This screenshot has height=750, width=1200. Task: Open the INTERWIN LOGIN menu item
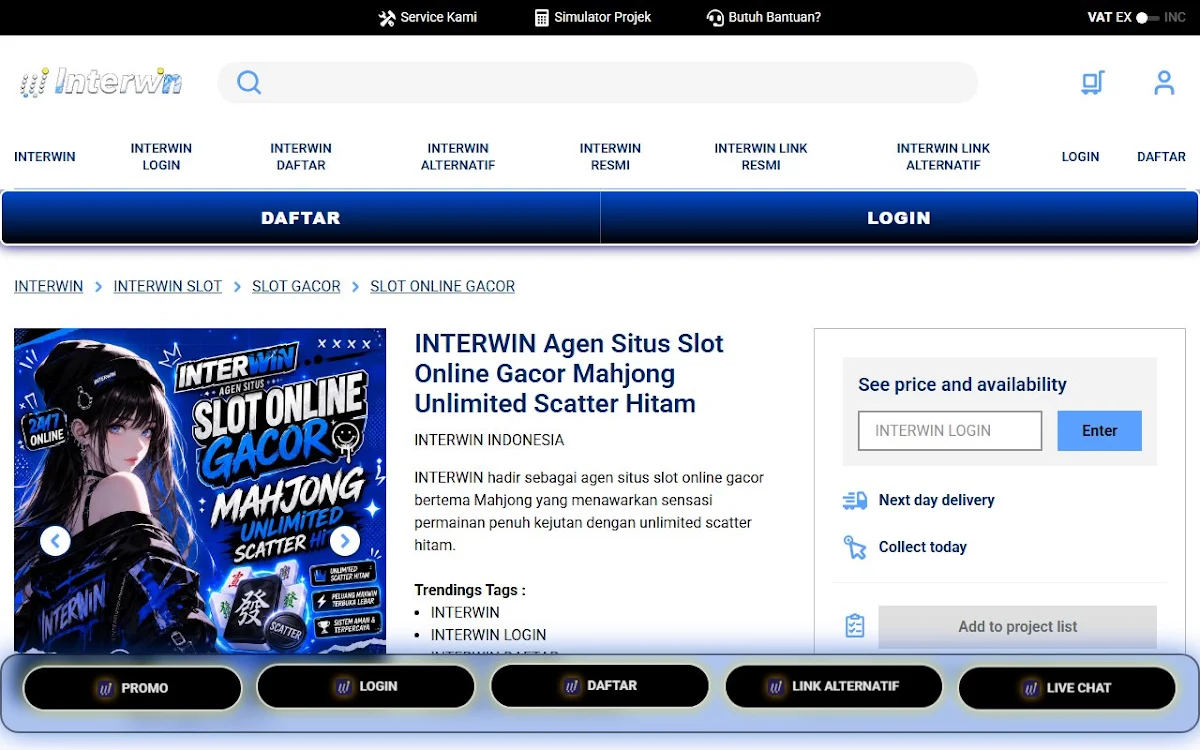pos(161,157)
